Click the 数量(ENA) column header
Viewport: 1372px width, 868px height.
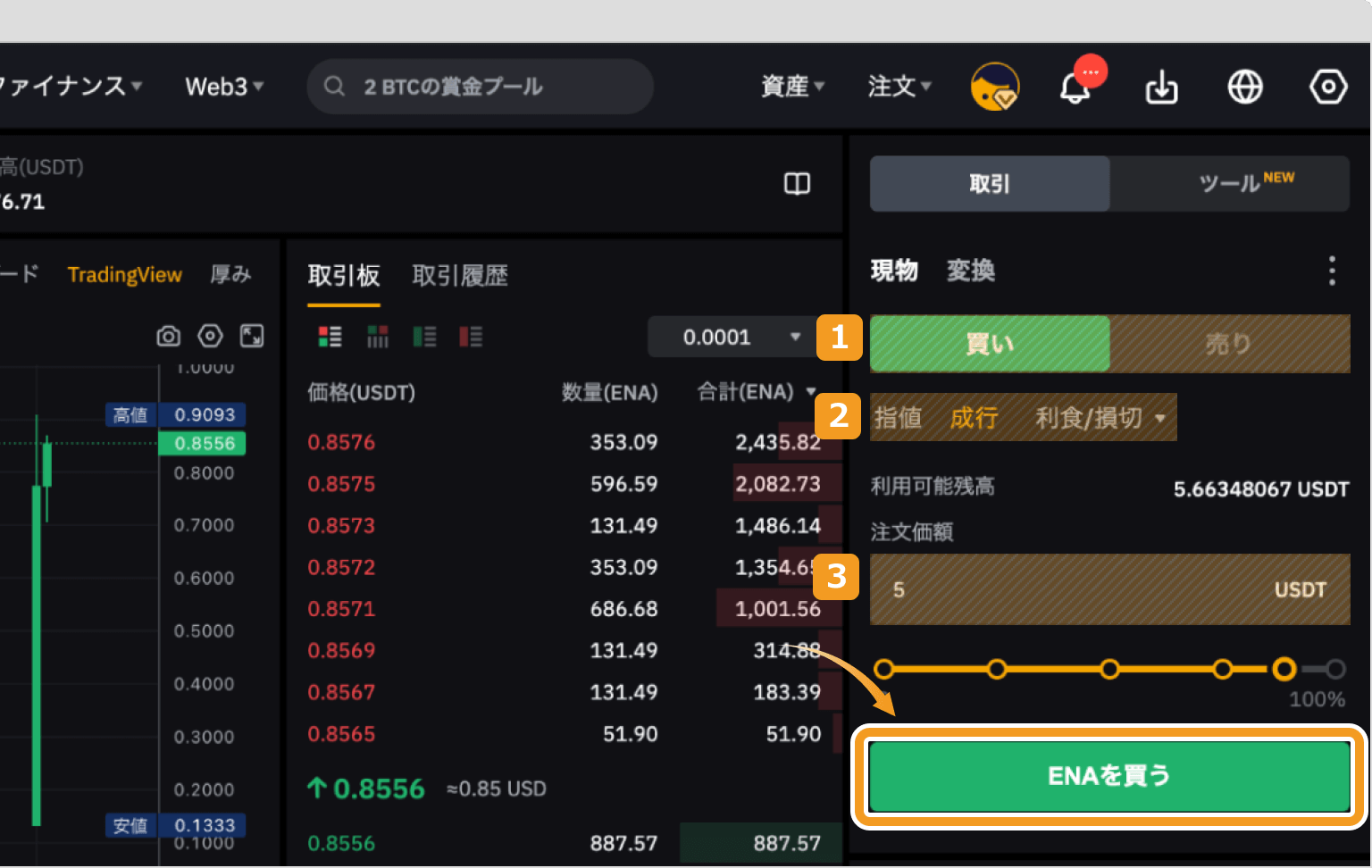coord(610,392)
